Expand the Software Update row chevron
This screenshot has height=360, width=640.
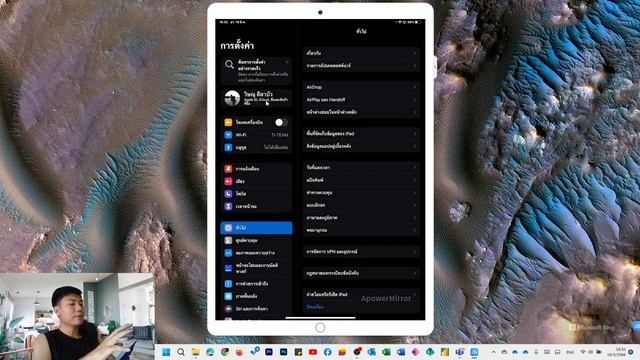[x=415, y=65]
